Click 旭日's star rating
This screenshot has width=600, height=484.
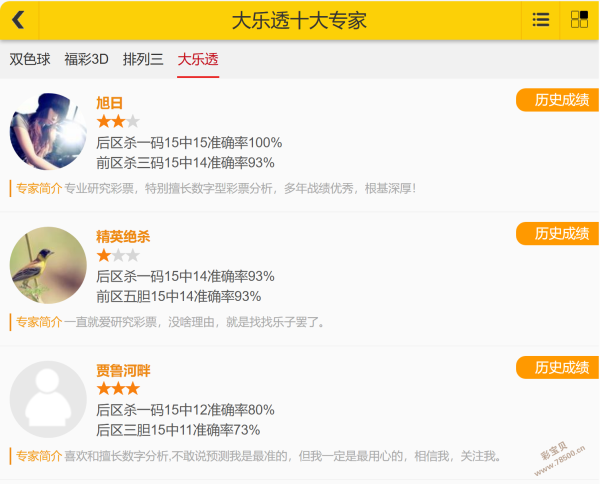point(118,122)
